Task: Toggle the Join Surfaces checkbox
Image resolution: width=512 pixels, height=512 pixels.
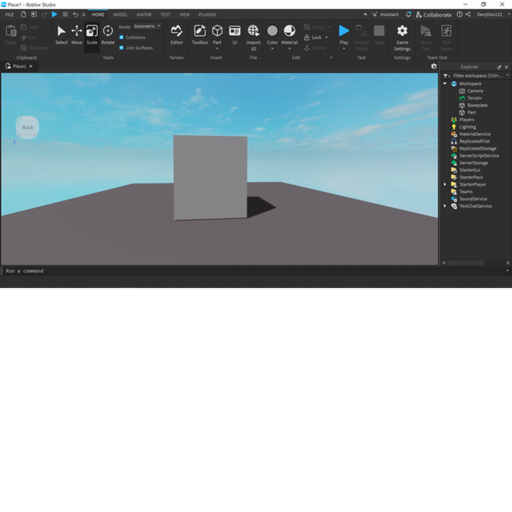Action: tap(121, 48)
